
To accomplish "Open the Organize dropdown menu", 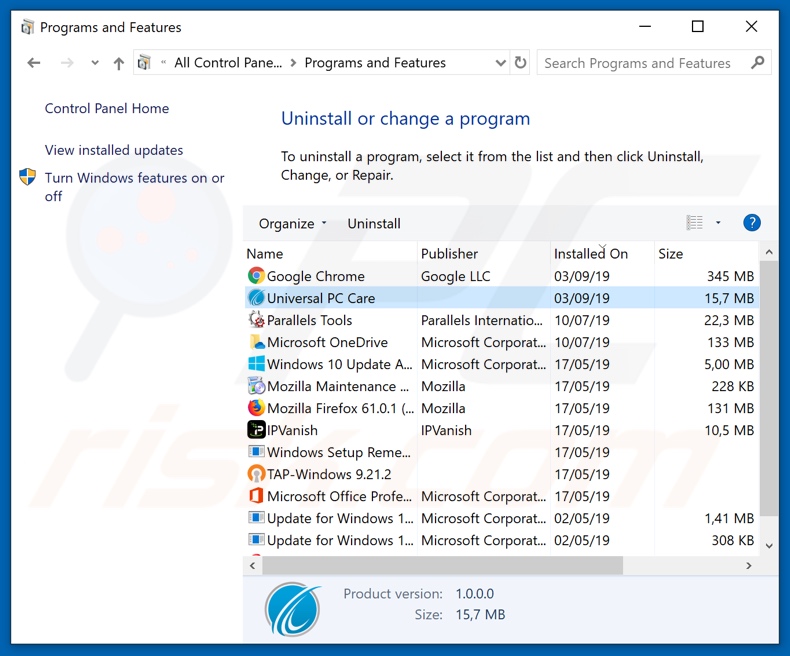I will coord(293,223).
